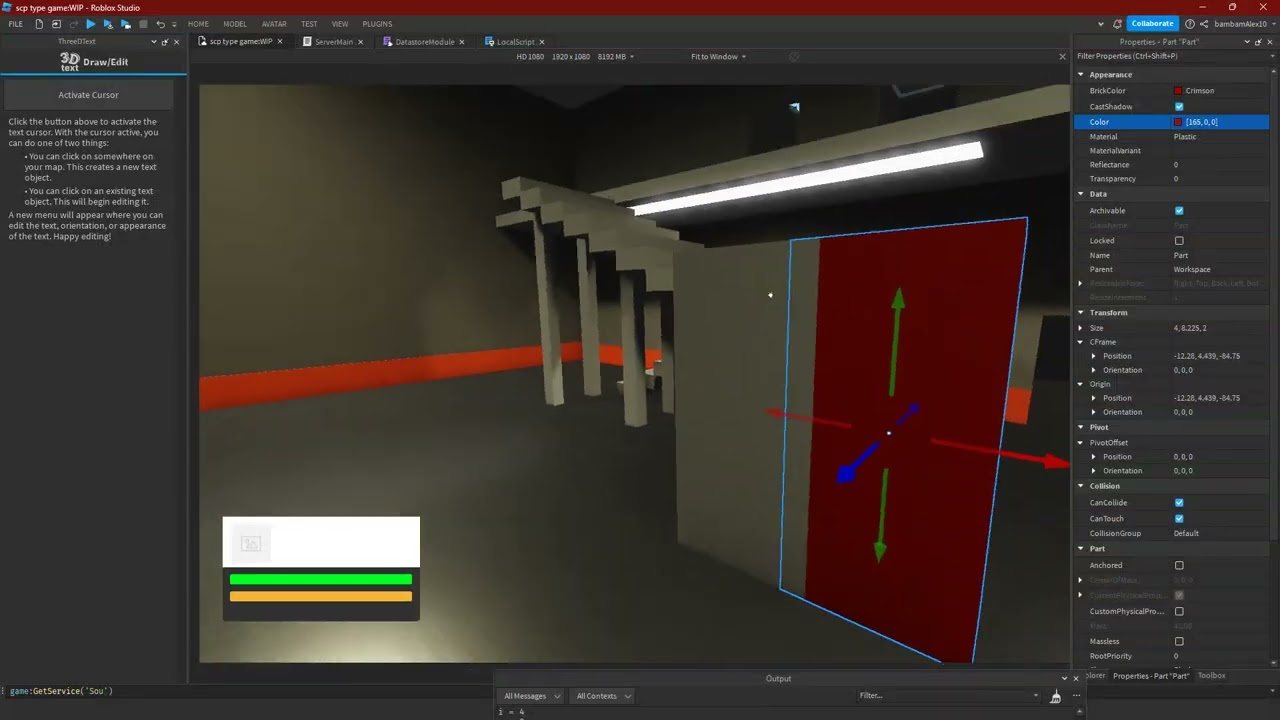Close the ServerMain script tab

[360, 42]
